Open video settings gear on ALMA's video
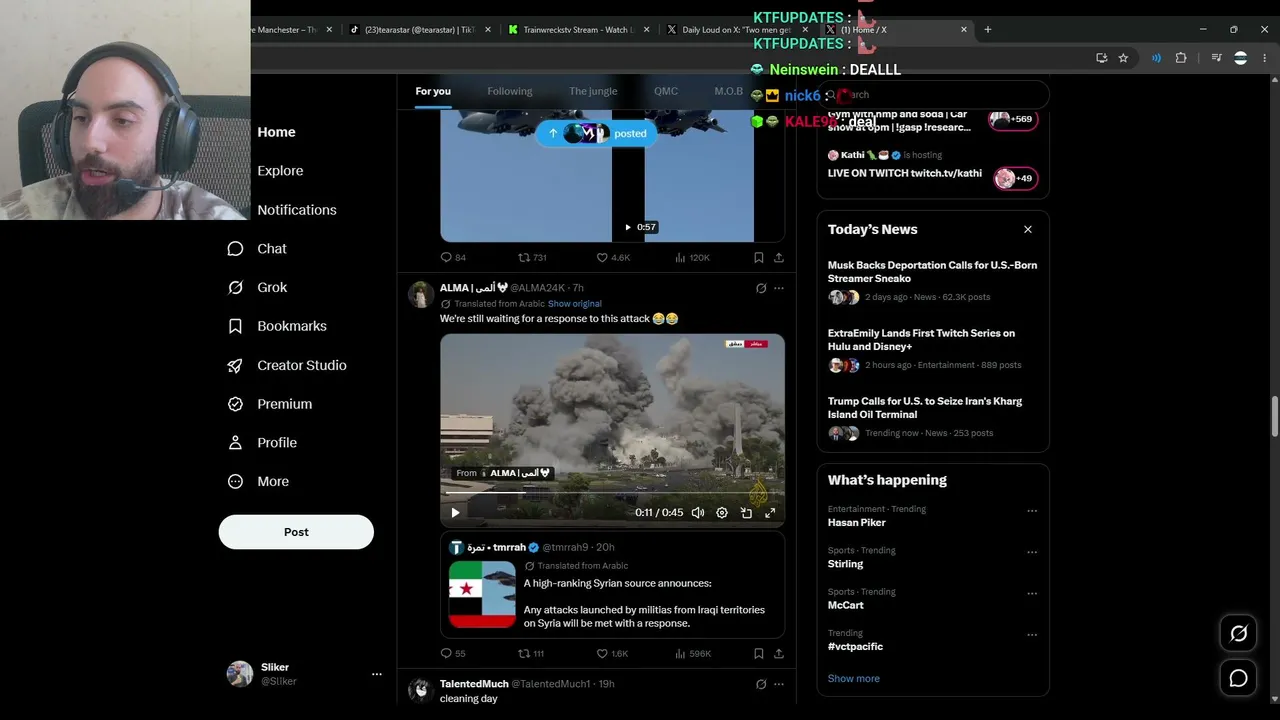Image resolution: width=1280 pixels, height=720 pixels. 722,513
